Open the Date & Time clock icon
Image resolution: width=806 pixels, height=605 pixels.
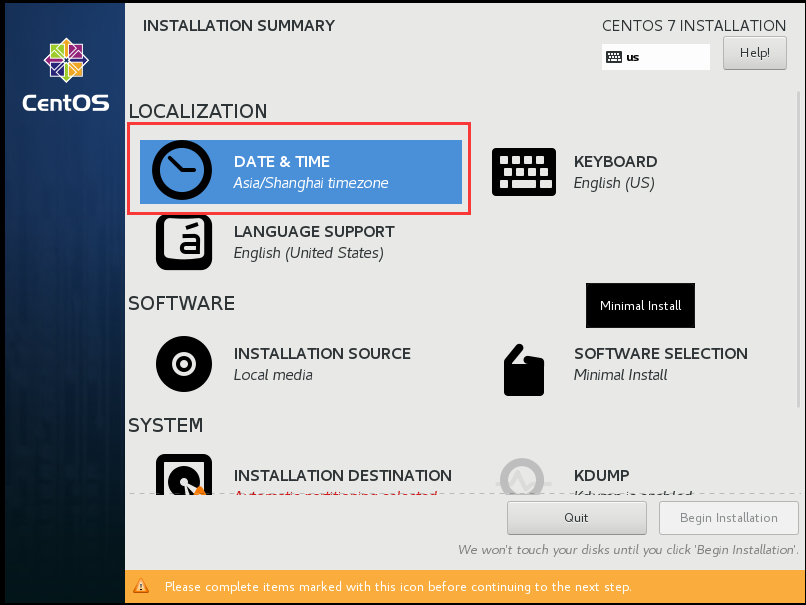point(182,170)
